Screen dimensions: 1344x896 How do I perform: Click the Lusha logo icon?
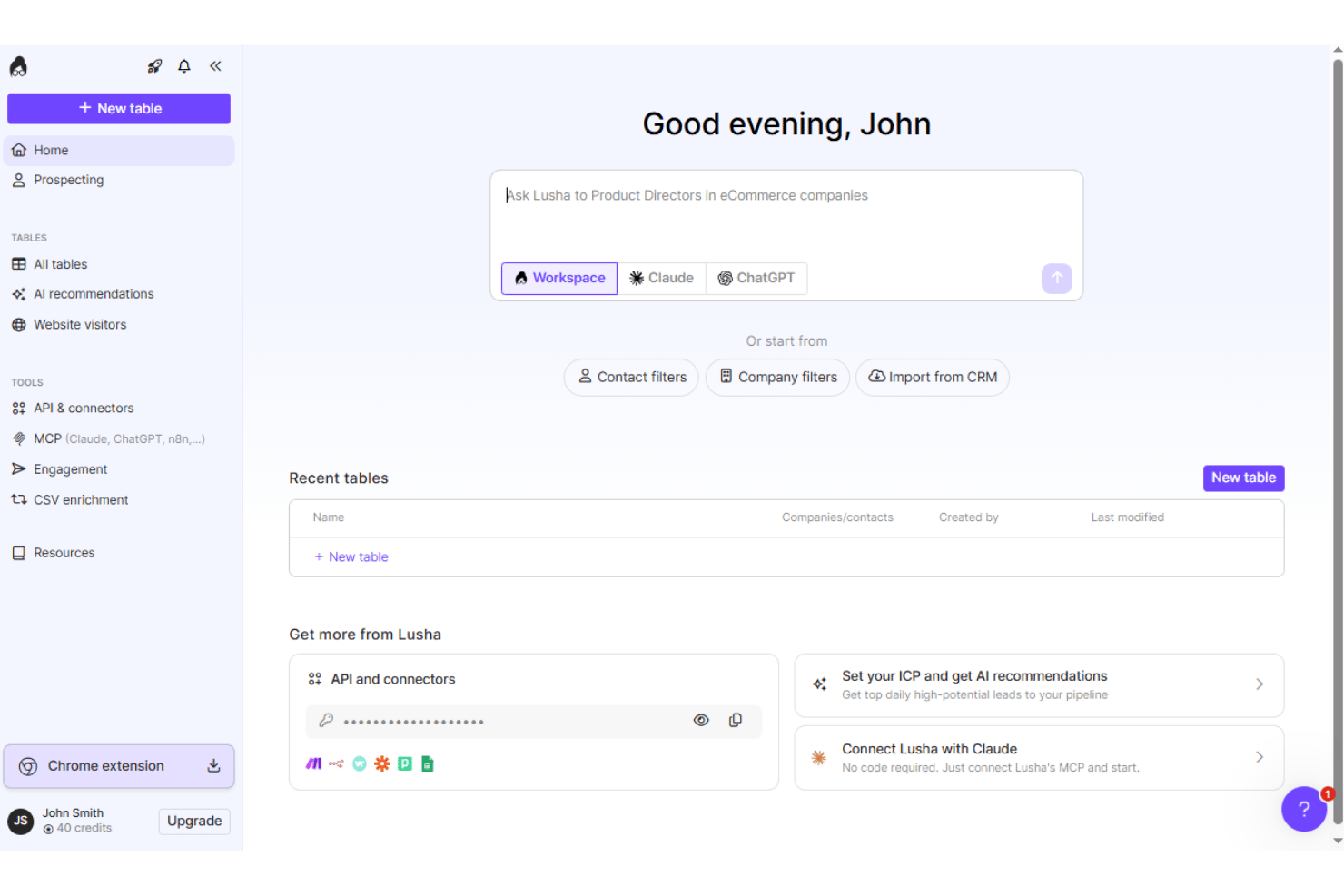[x=18, y=66]
